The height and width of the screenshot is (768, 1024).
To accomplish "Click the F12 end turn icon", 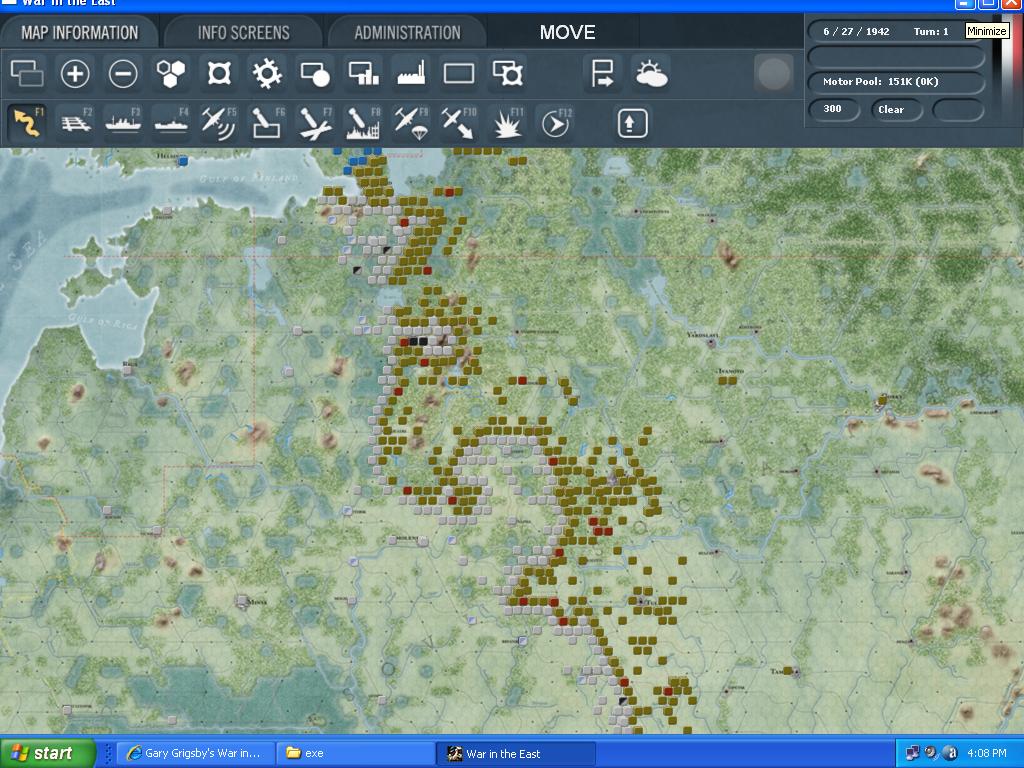I will click(556, 123).
